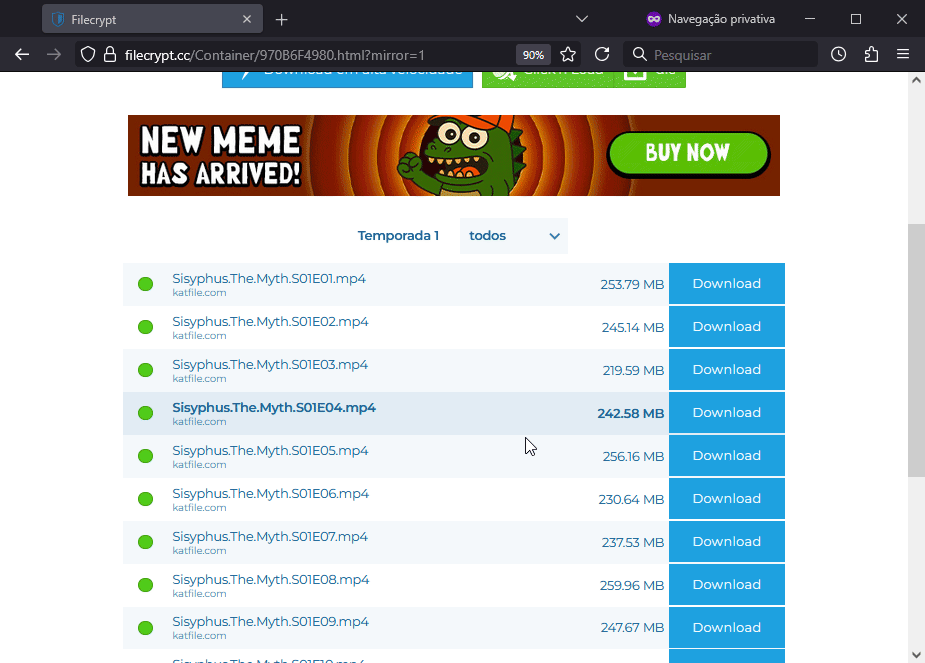925x663 pixels.
Task: Open tracking protection shield in address bar
Action: pyautogui.click(x=88, y=55)
